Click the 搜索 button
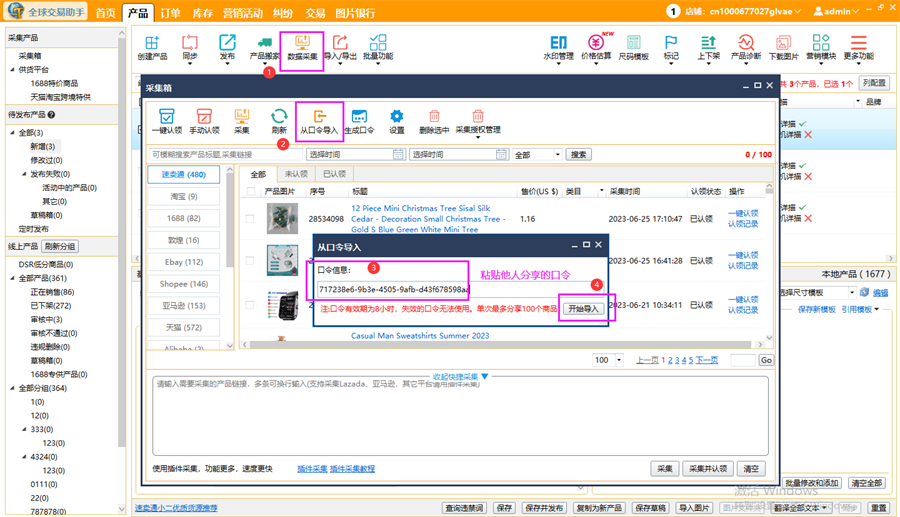Image resolution: width=900 pixels, height=517 pixels. click(x=579, y=154)
